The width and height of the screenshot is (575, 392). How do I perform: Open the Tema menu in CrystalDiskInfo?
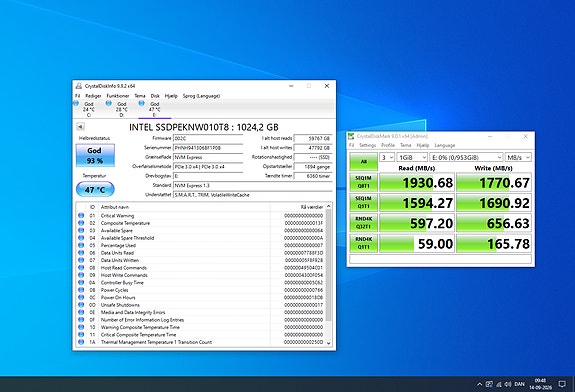[140, 96]
